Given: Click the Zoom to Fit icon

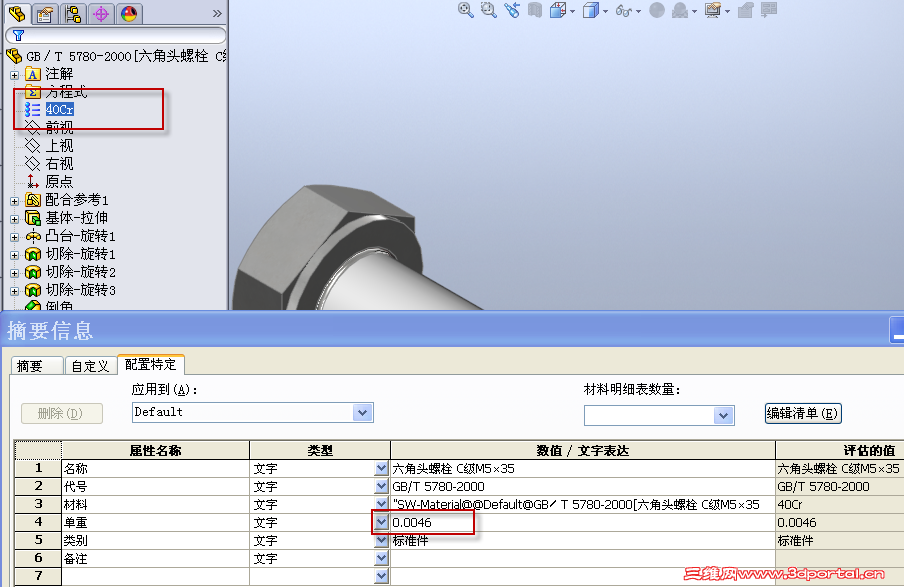Looking at the screenshot, I should [x=465, y=10].
